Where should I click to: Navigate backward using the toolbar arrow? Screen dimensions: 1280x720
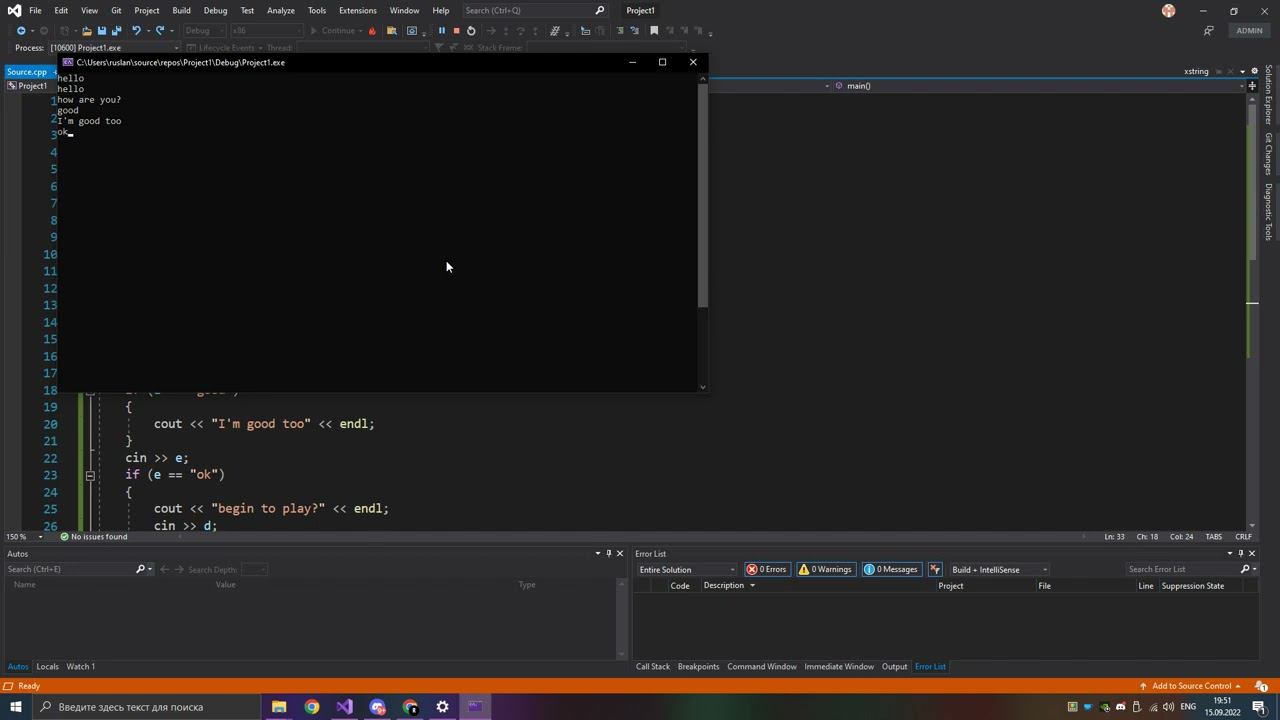(x=21, y=30)
